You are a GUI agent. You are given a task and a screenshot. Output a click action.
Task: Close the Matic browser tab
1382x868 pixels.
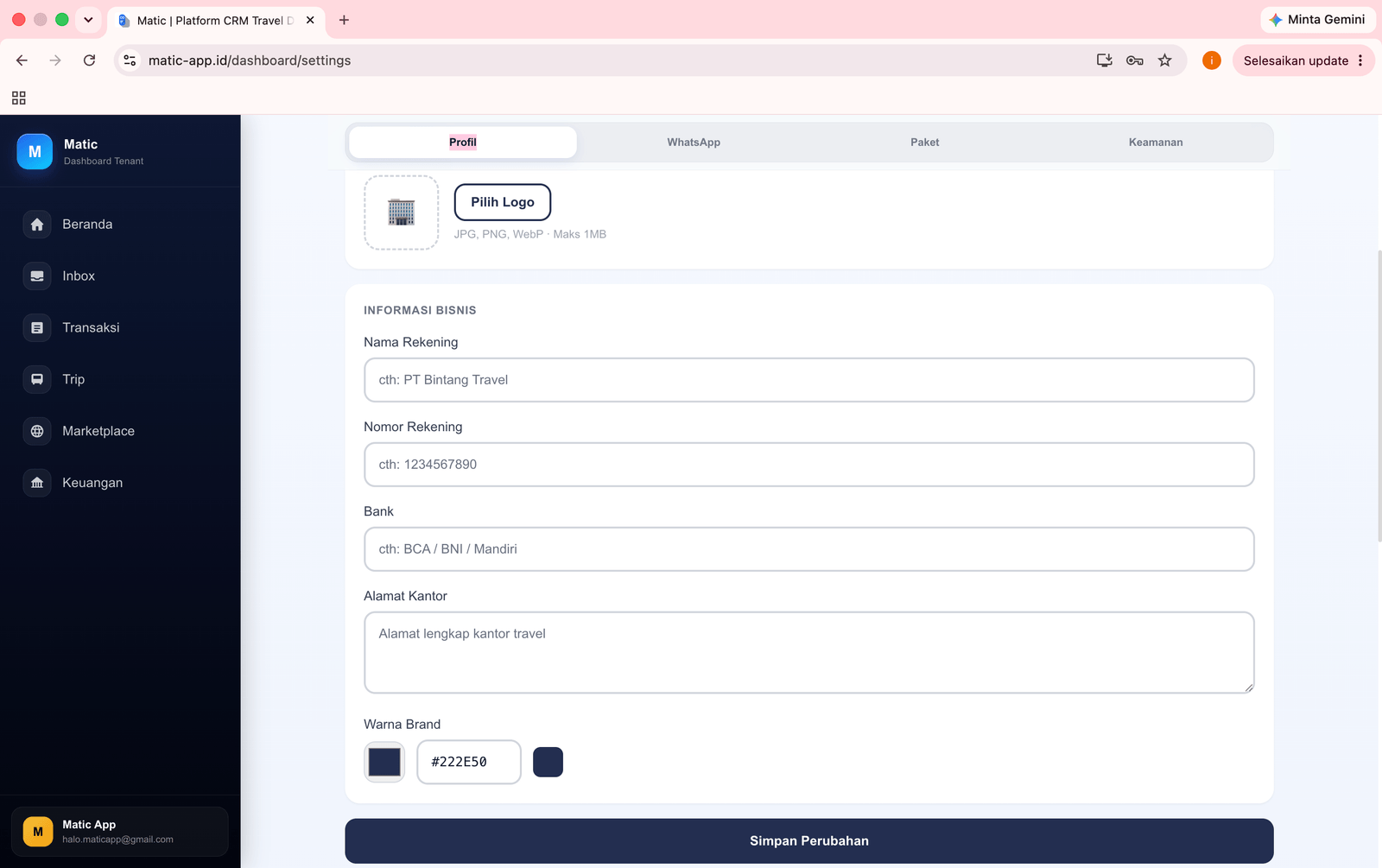click(x=310, y=20)
